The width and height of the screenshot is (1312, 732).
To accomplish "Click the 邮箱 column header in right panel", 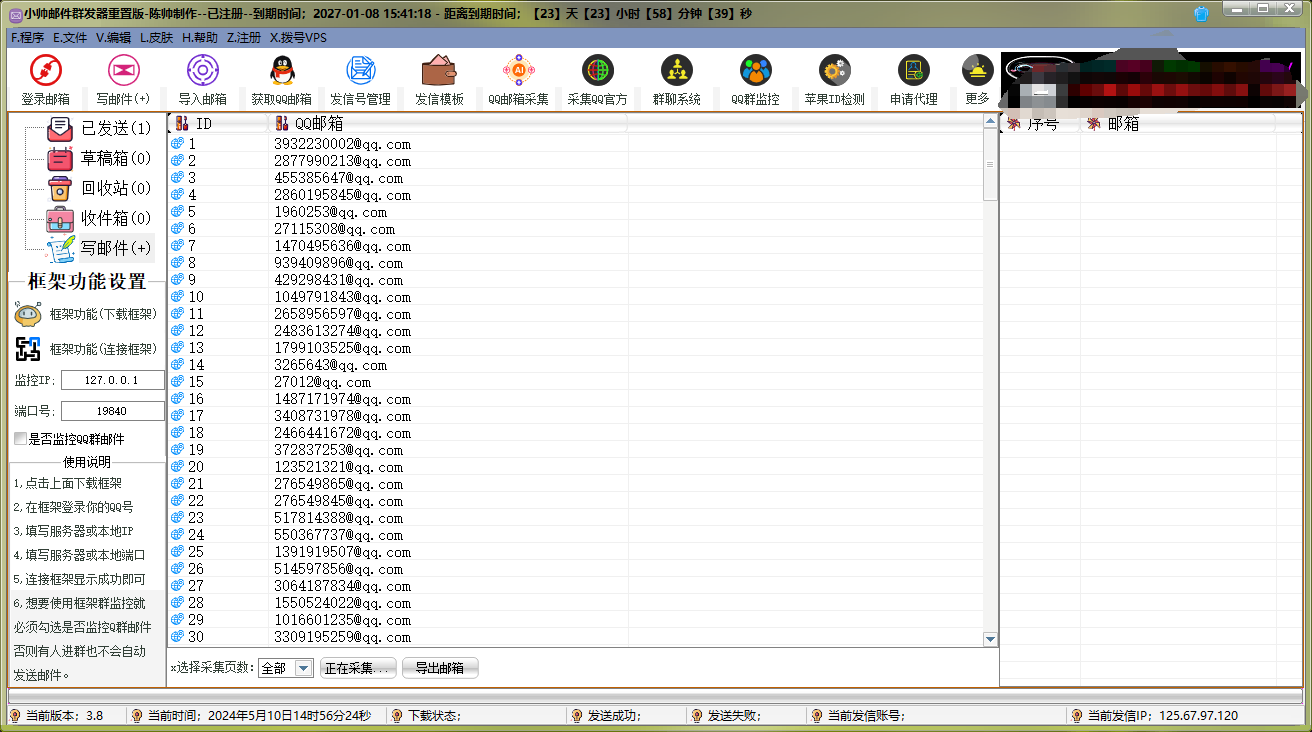I will (1178, 124).
